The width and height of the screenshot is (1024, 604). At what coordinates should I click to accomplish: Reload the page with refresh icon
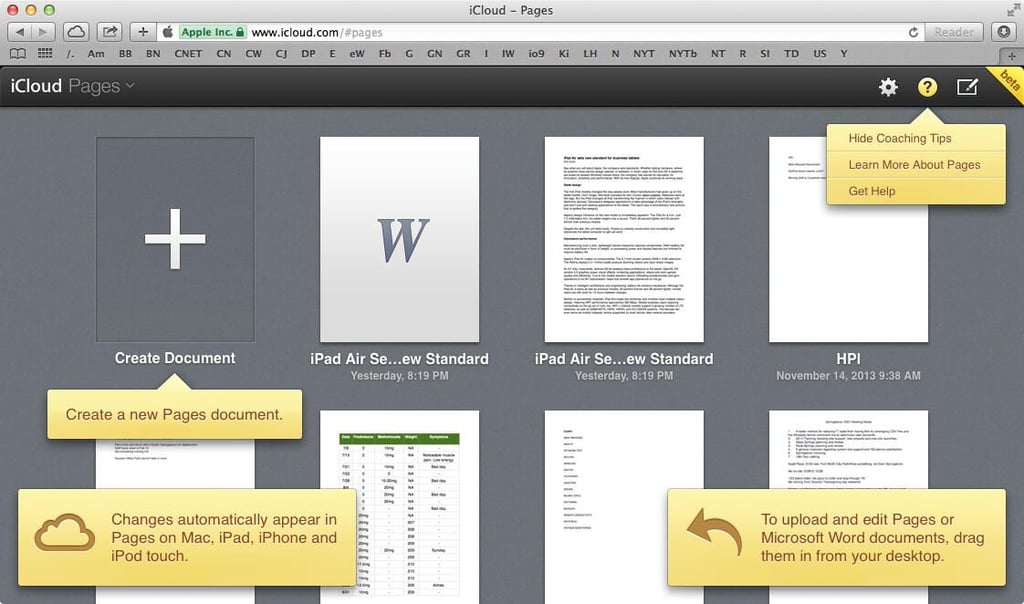click(x=913, y=32)
